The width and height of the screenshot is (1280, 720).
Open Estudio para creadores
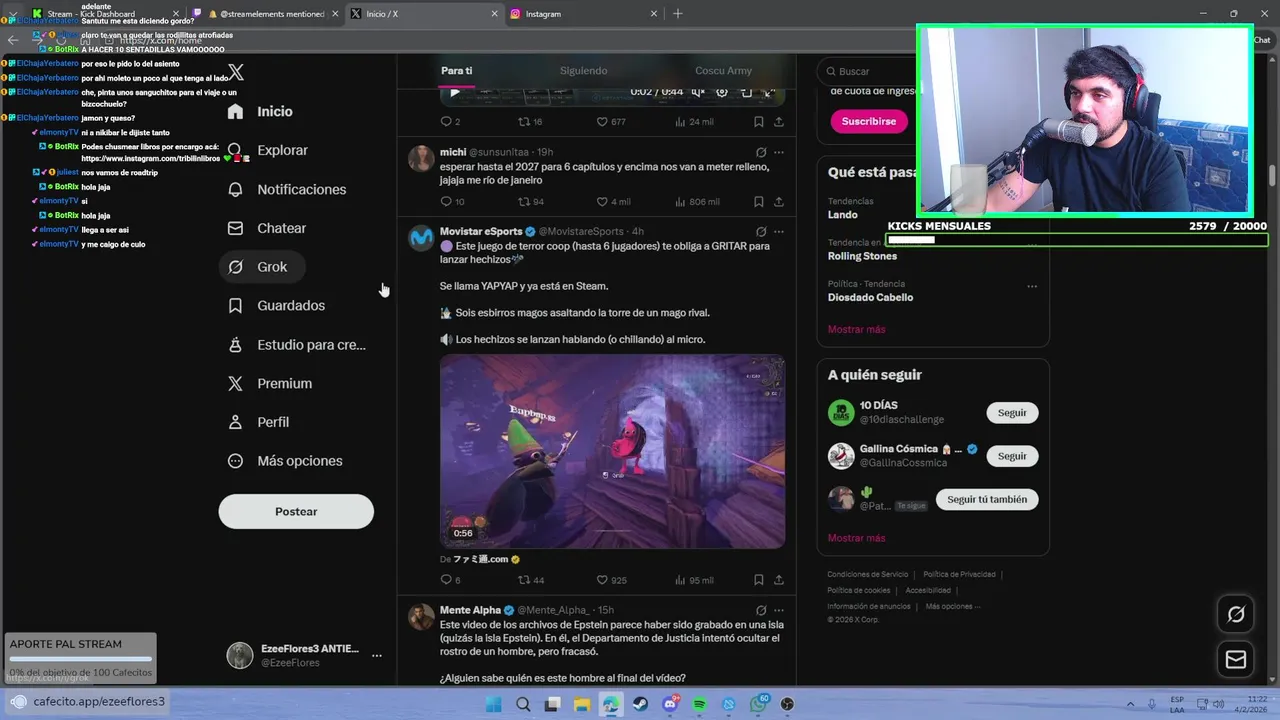point(297,344)
